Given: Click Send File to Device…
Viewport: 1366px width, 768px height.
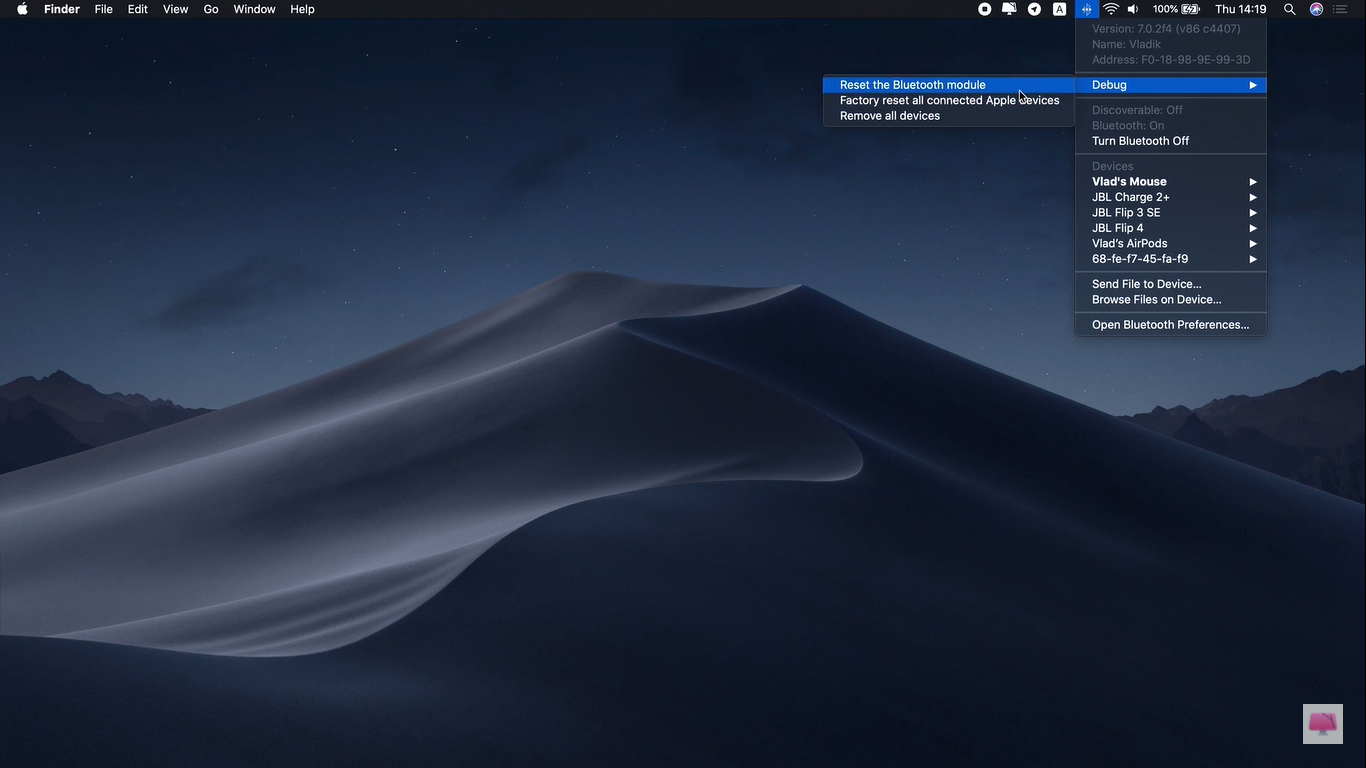Looking at the screenshot, I should point(1171,284).
